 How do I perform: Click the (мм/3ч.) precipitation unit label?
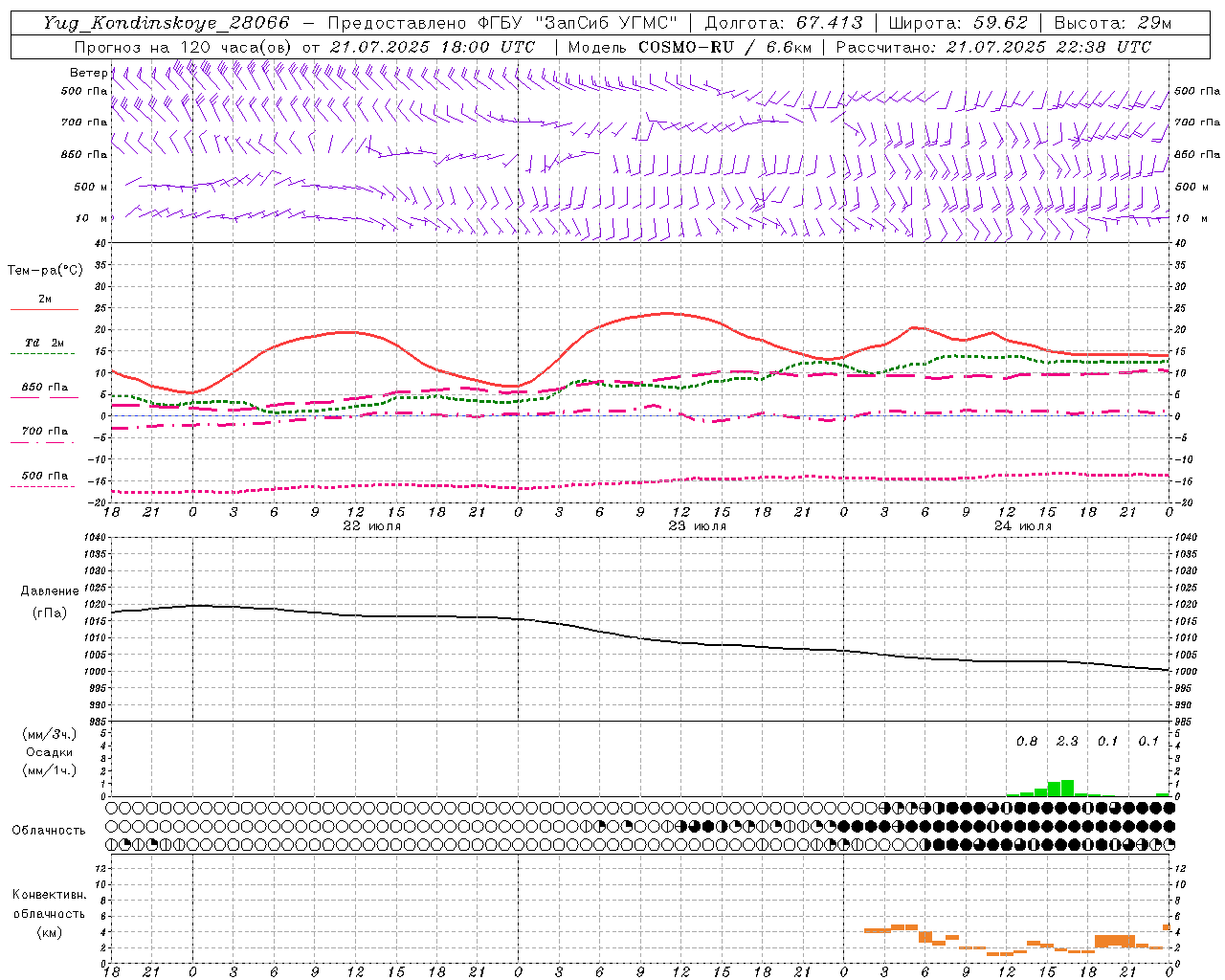click(x=50, y=734)
